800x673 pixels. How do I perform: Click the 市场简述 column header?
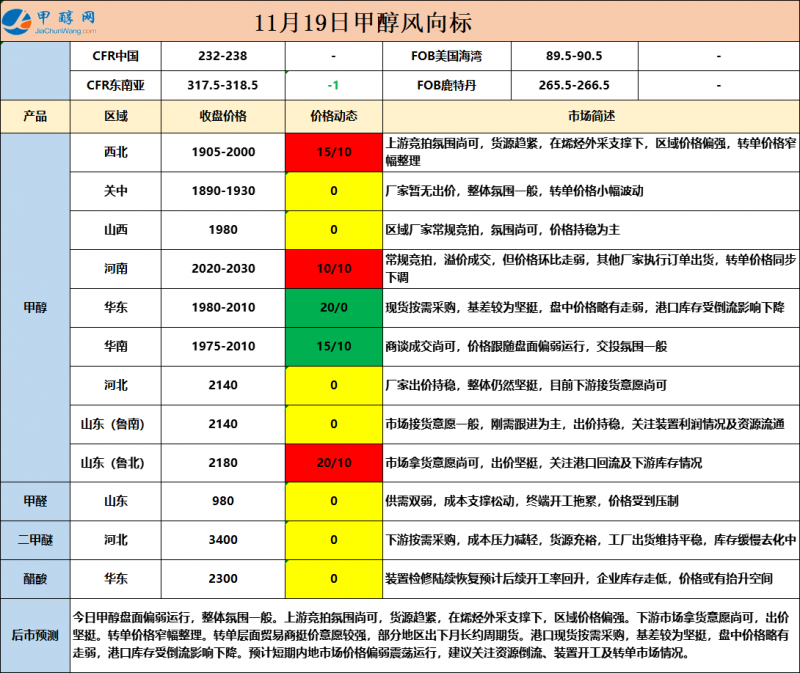[x=591, y=116]
